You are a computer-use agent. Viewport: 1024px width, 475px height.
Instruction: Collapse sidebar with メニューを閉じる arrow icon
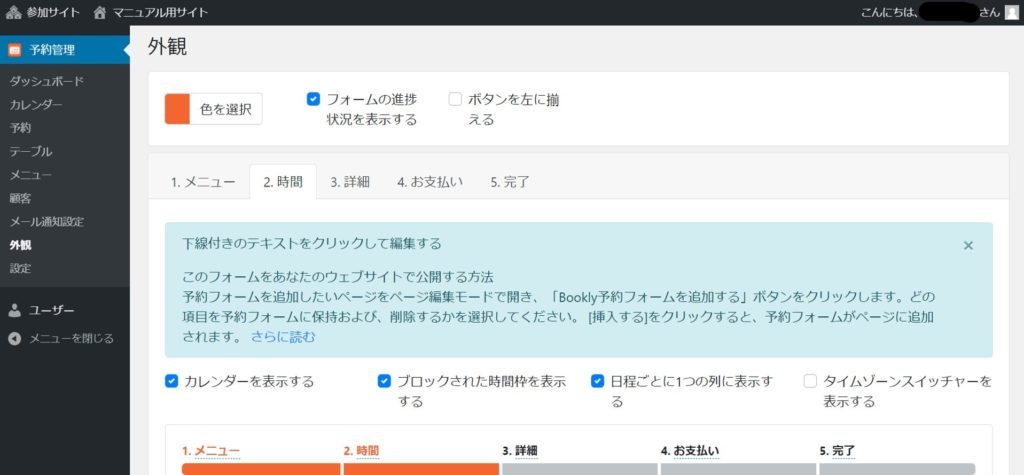(x=14, y=338)
